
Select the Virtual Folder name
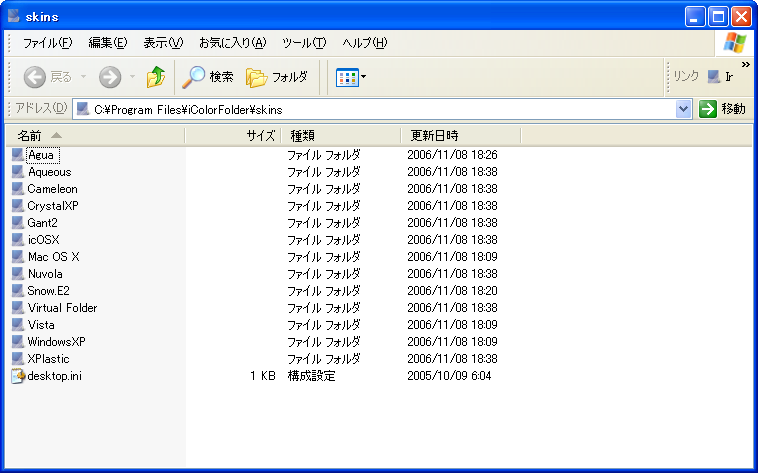pyautogui.click(x=62, y=308)
